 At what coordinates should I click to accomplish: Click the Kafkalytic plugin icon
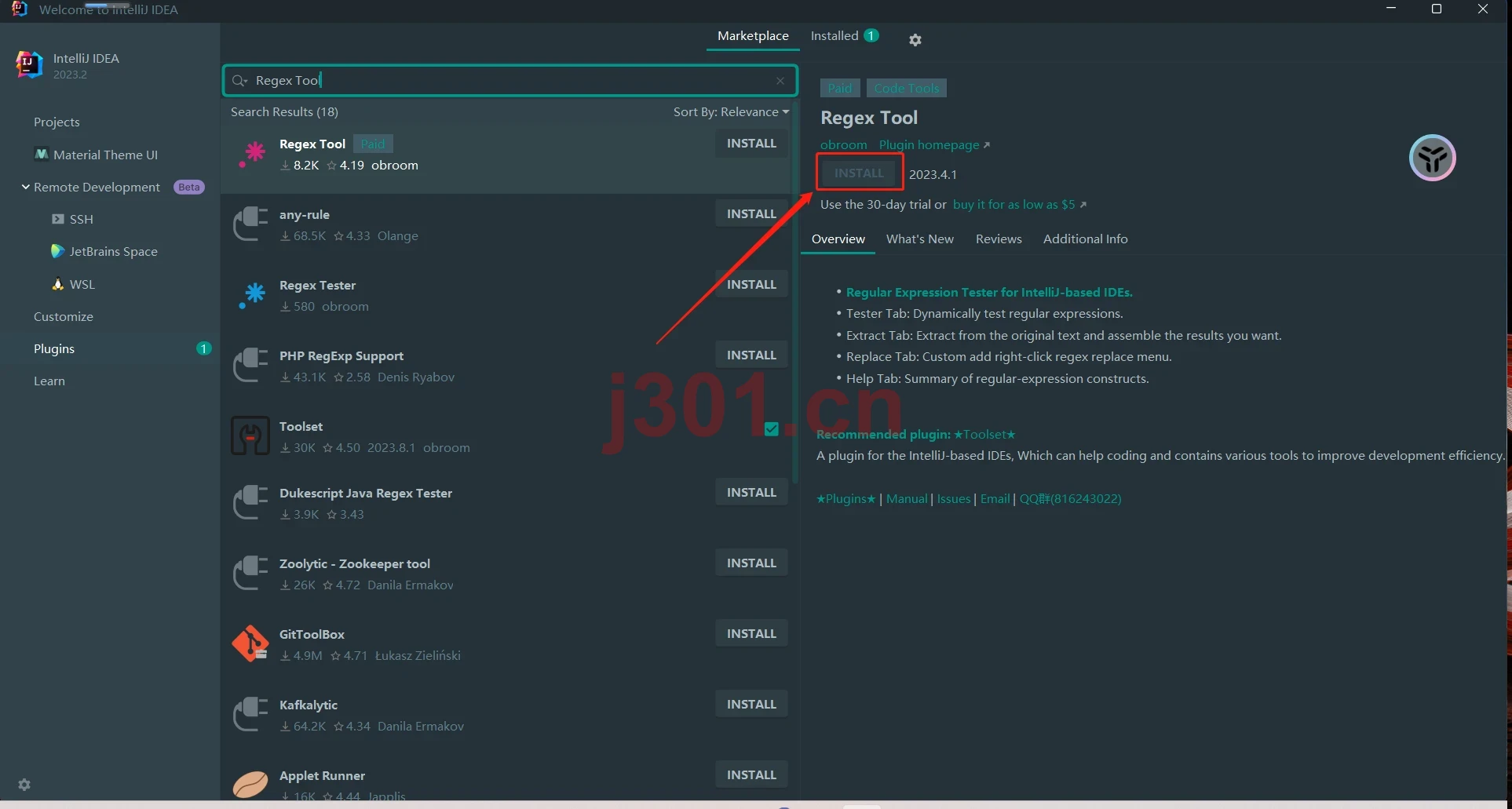pos(251,715)
